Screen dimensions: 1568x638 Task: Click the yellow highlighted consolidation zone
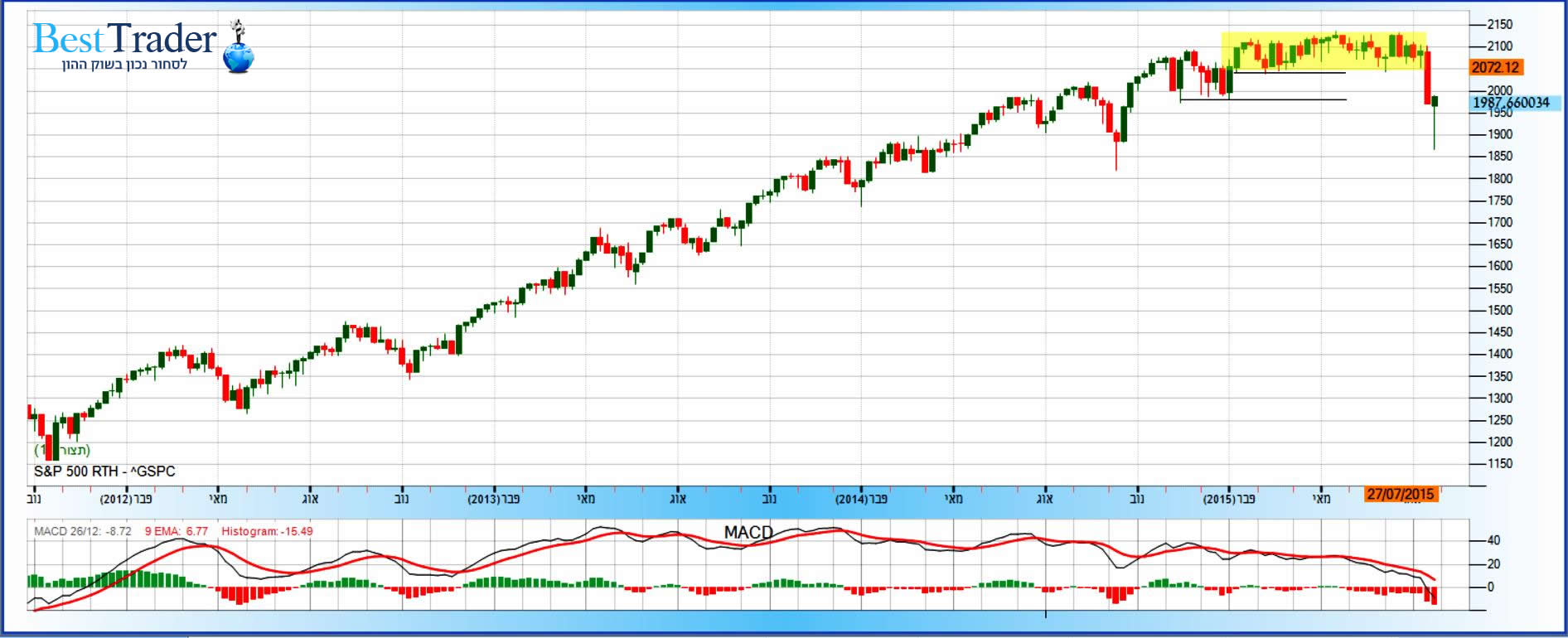click(x=1323, y=51)
